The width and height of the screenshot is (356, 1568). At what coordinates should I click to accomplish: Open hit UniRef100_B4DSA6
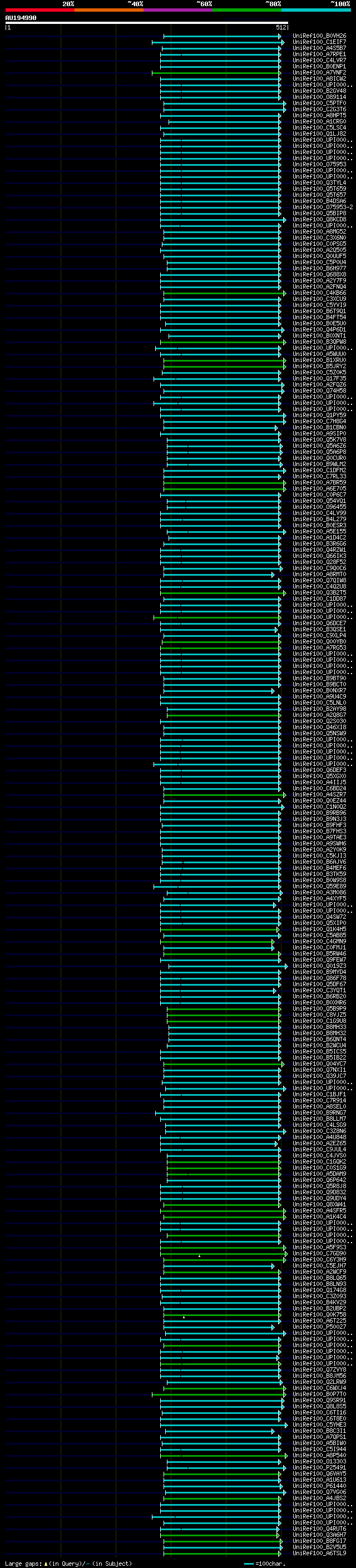pos(319,201)
